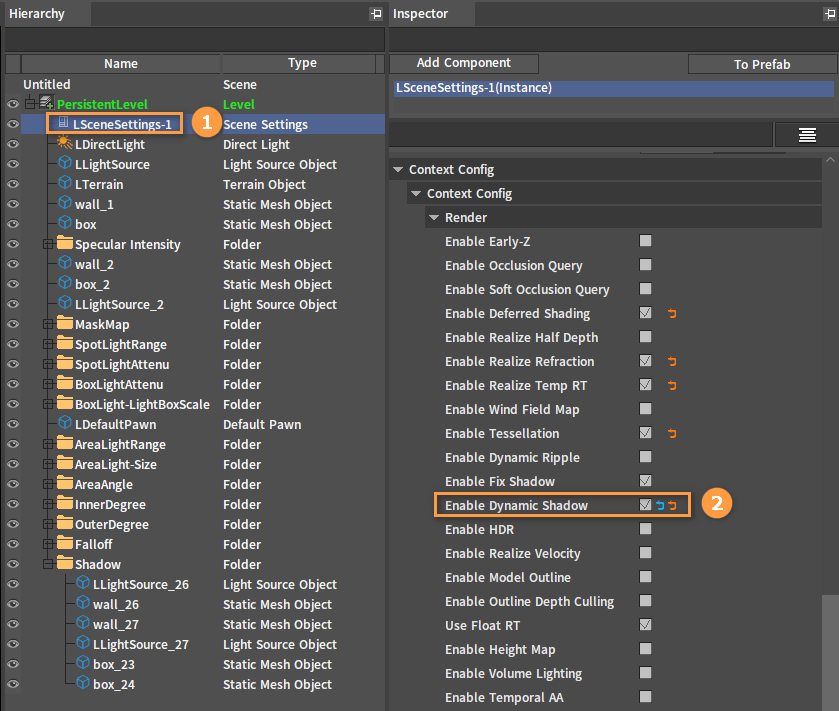Hide the LTerrain object with eye icon
This screenshot has width=839, height=711.
click(x=13, y=184)
